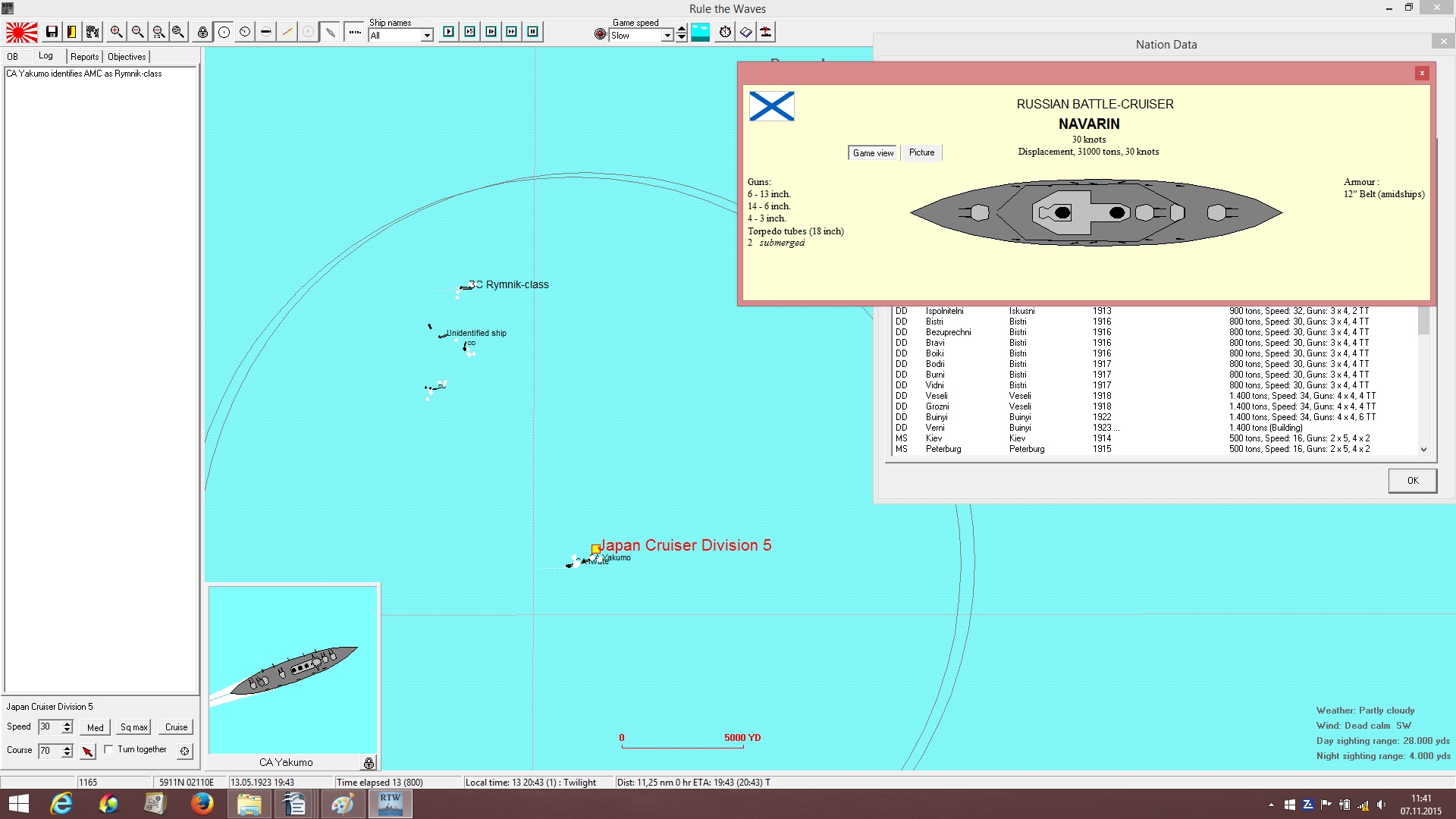Click the Japanese rising sun flag icon

click(x=22, y=32)
